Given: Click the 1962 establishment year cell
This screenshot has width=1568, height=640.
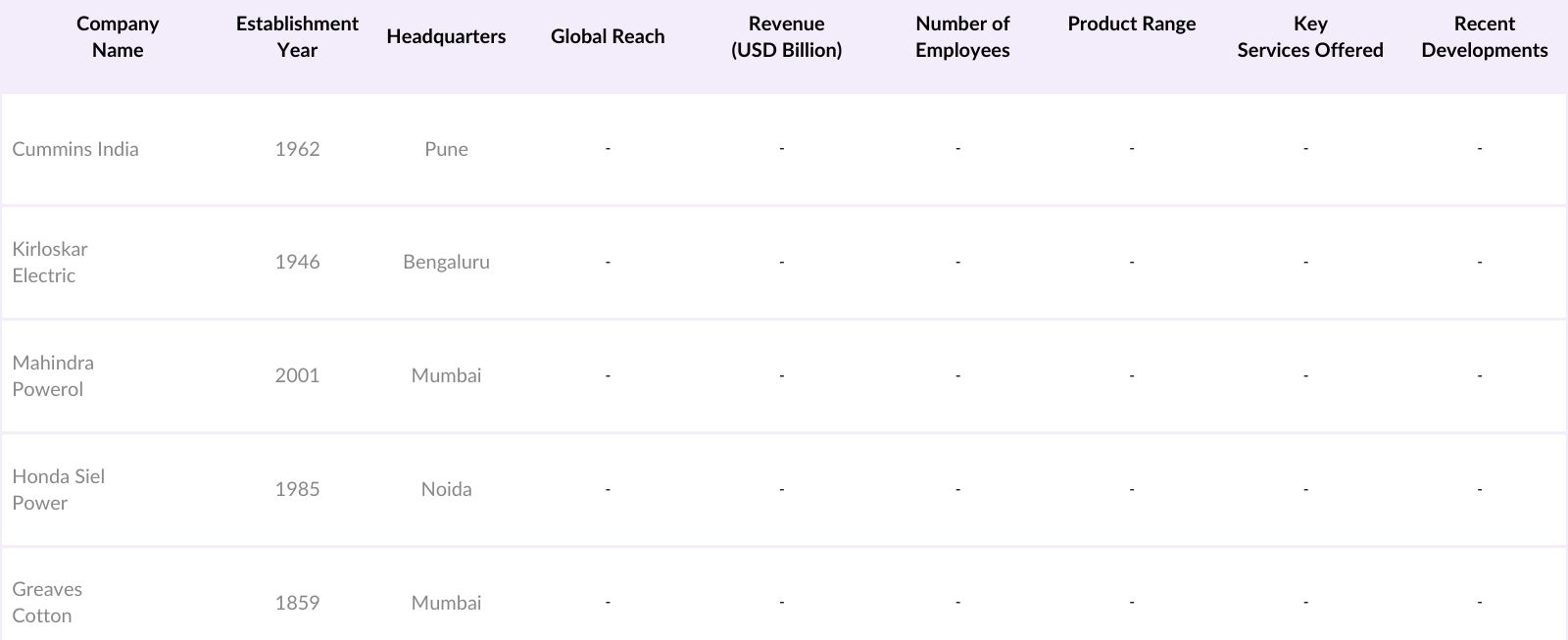Looking at the screenshot, I should point(297,149).
